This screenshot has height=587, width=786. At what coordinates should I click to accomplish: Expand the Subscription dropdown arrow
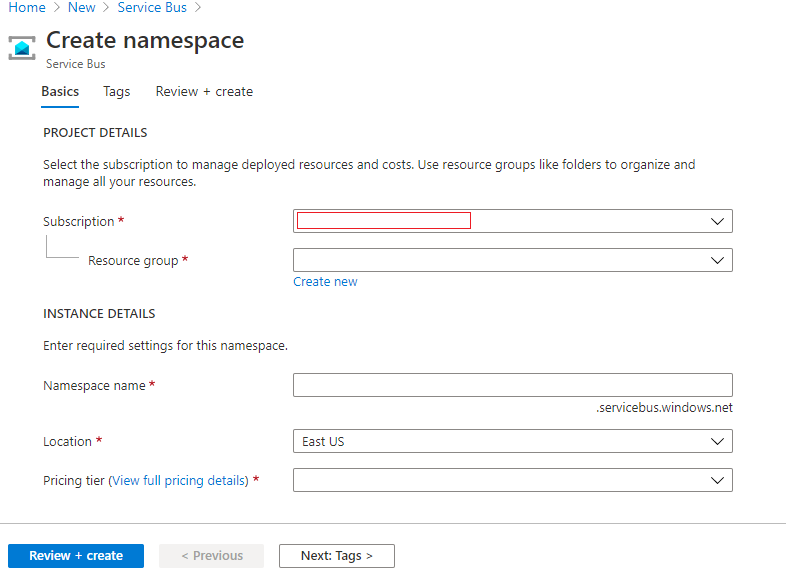click(717, 221)
